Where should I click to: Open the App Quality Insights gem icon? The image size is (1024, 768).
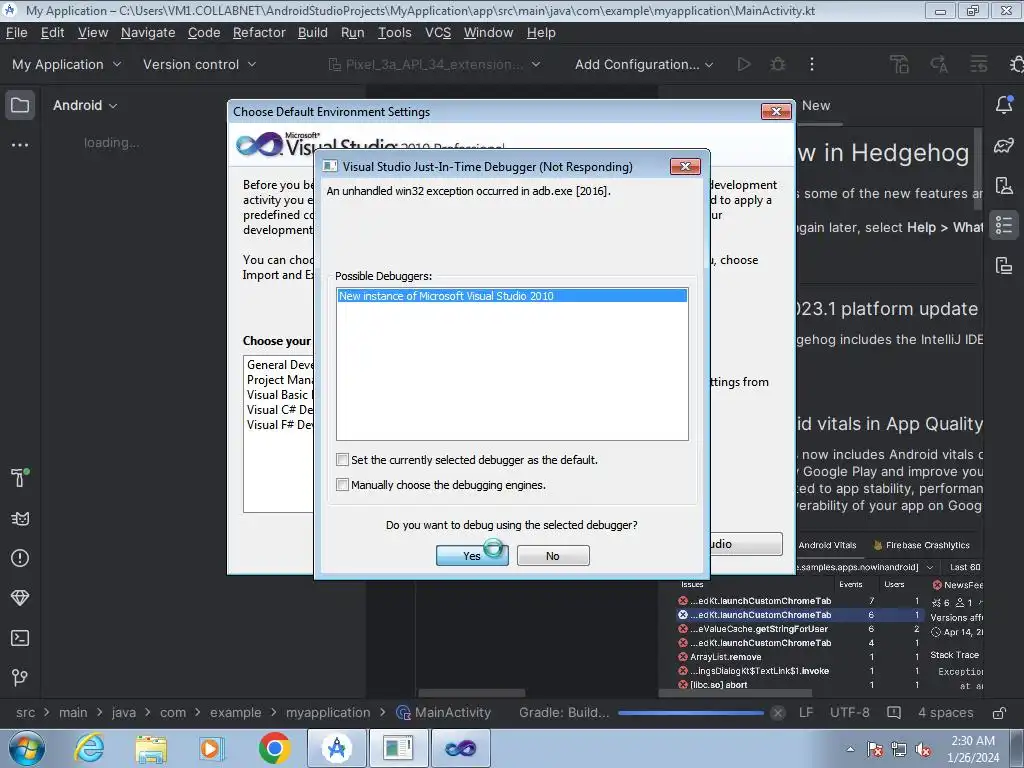20,598
